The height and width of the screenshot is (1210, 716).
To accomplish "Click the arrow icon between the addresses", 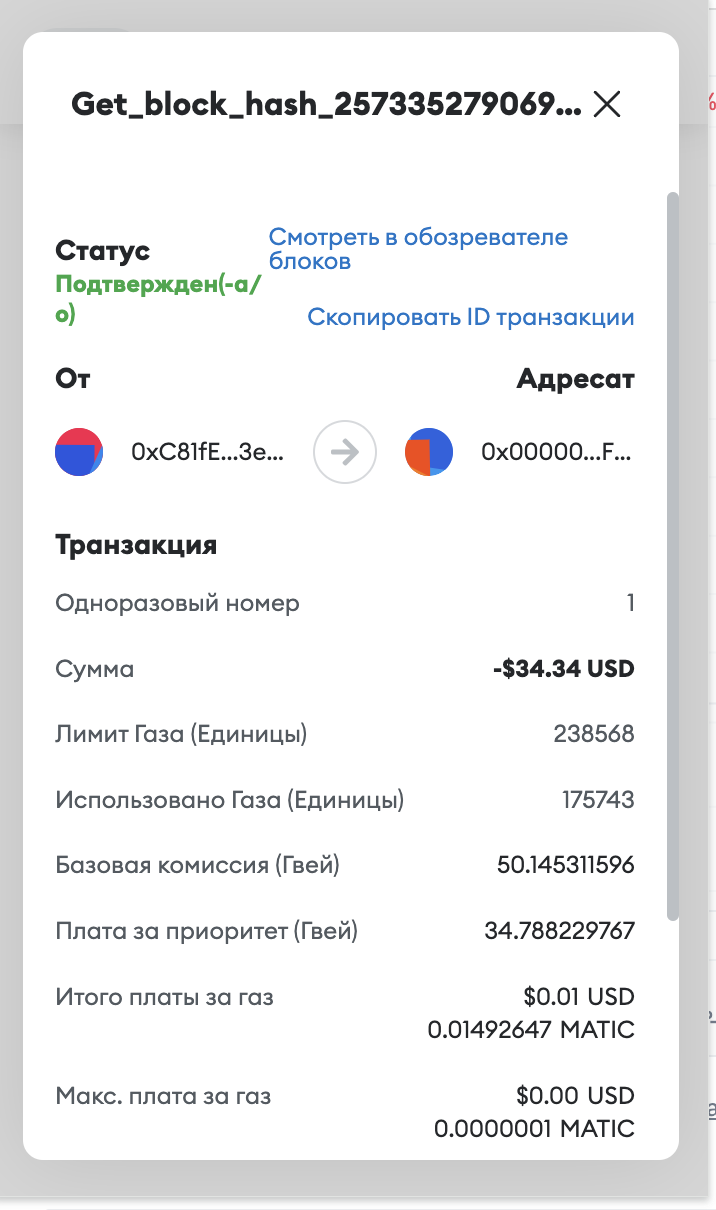I will pos(345,452).
